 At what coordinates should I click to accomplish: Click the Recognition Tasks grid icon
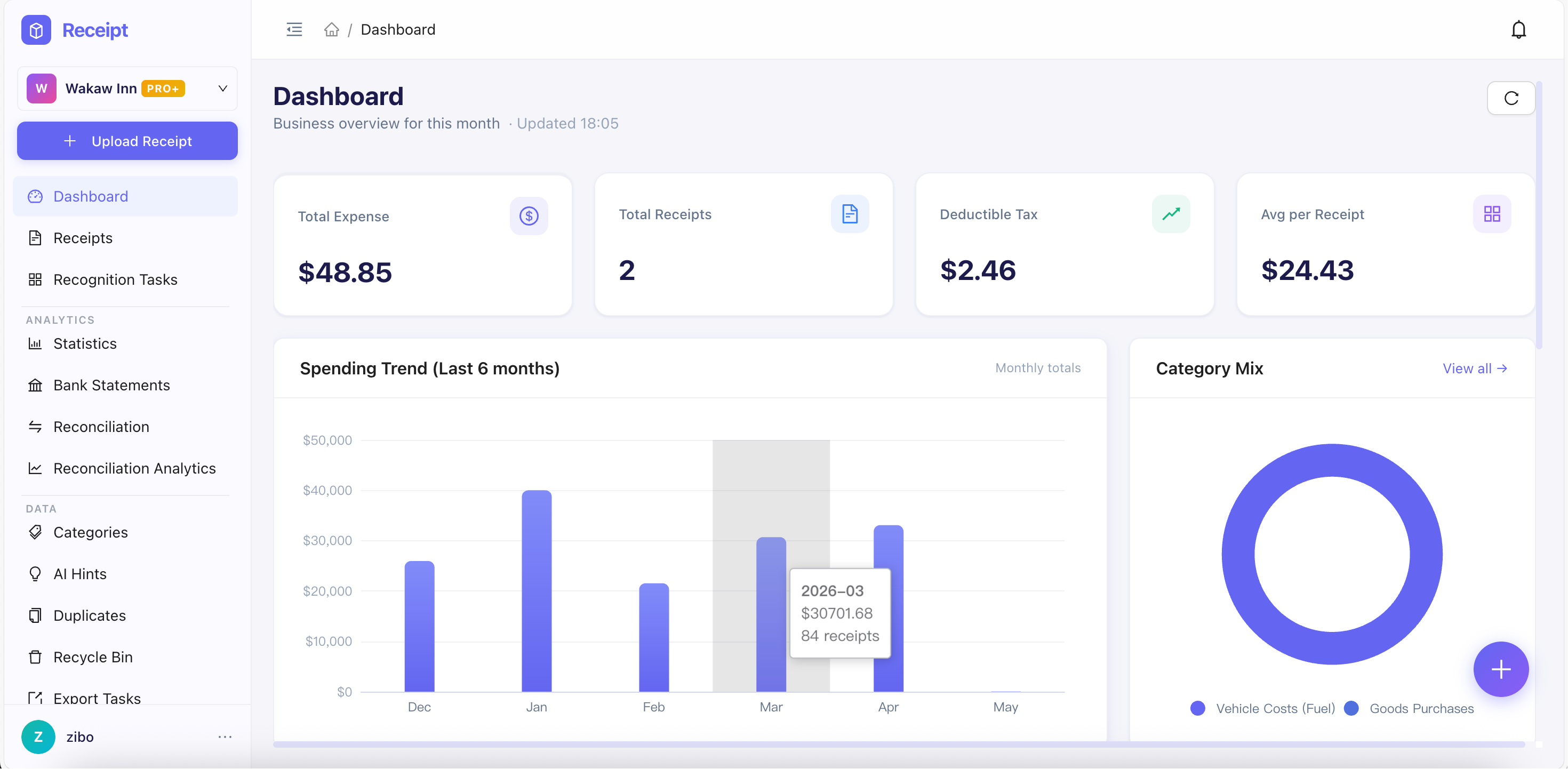point(35,279)
